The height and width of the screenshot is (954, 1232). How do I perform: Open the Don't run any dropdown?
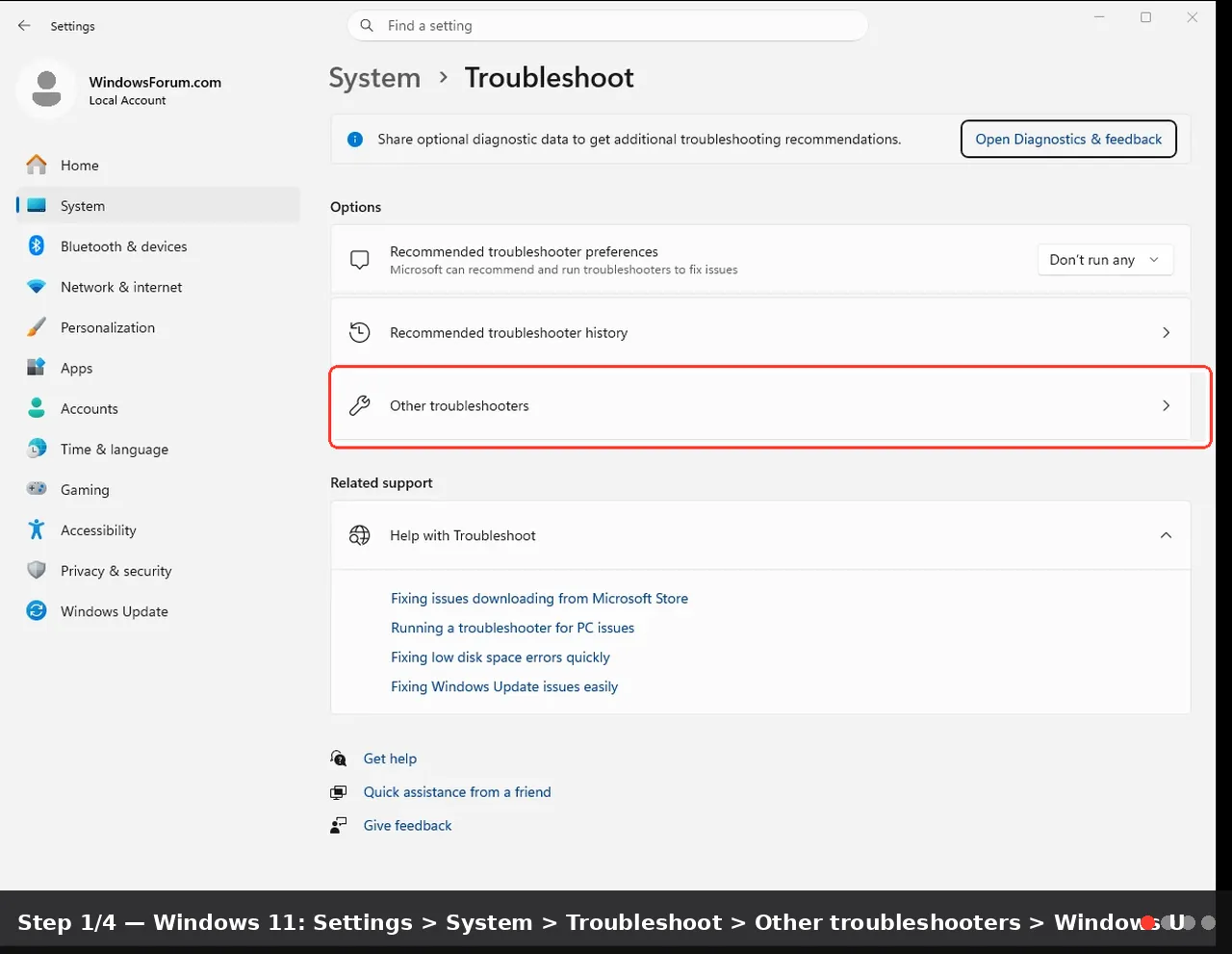(x=1105, y=260)
